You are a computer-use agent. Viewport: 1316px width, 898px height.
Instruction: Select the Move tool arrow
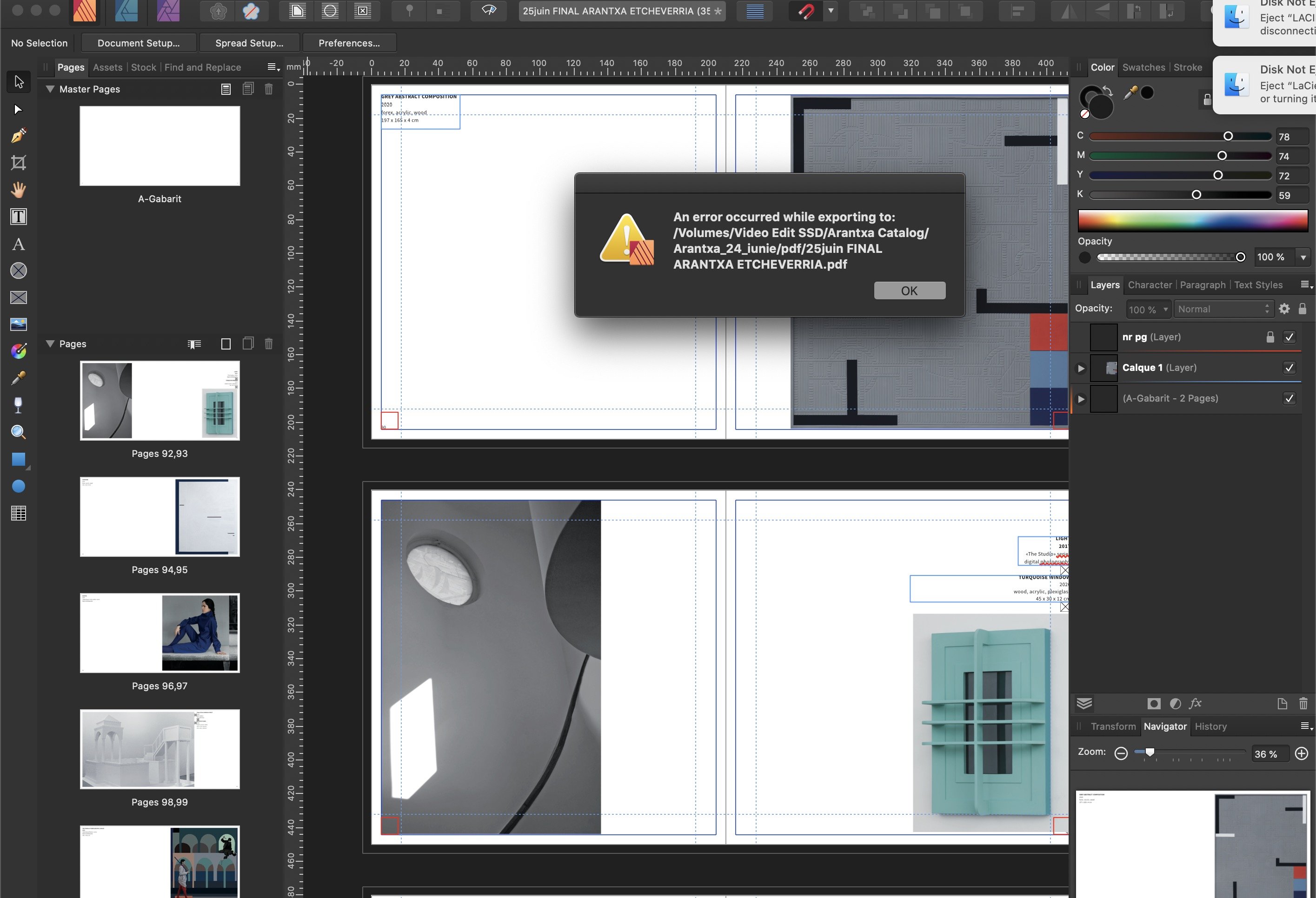19,82
